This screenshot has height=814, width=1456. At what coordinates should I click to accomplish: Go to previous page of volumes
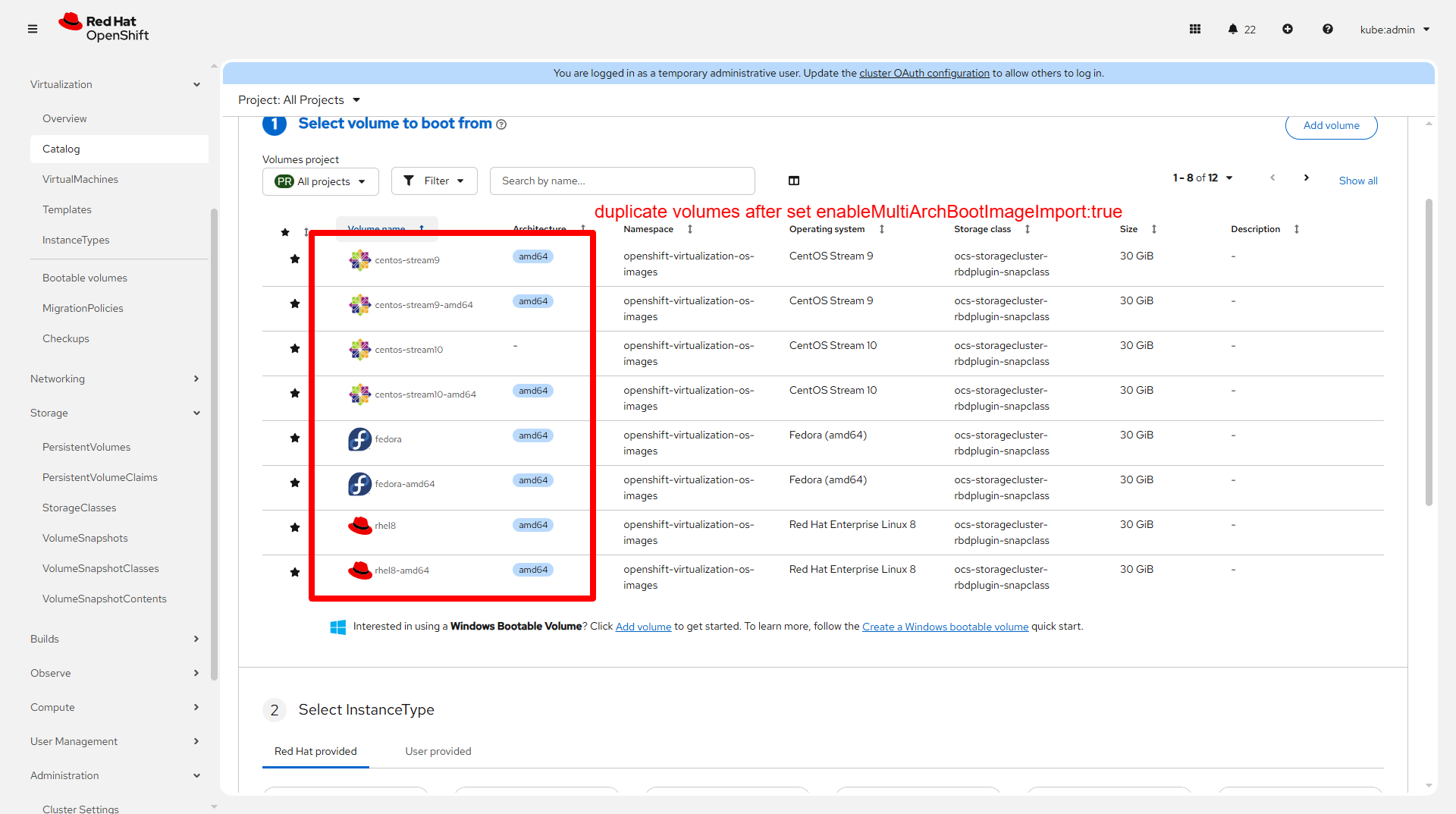[x=1272, y=178]
